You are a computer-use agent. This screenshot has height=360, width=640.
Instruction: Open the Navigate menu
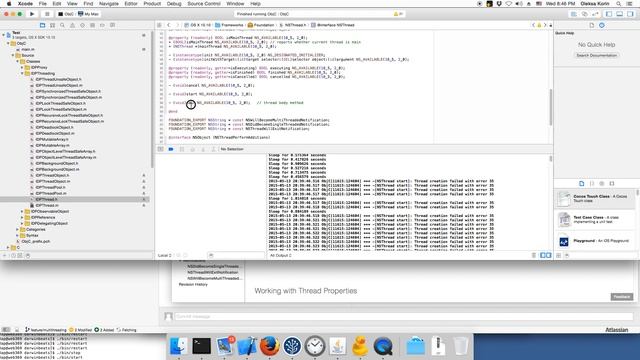(x=109, y=4)
